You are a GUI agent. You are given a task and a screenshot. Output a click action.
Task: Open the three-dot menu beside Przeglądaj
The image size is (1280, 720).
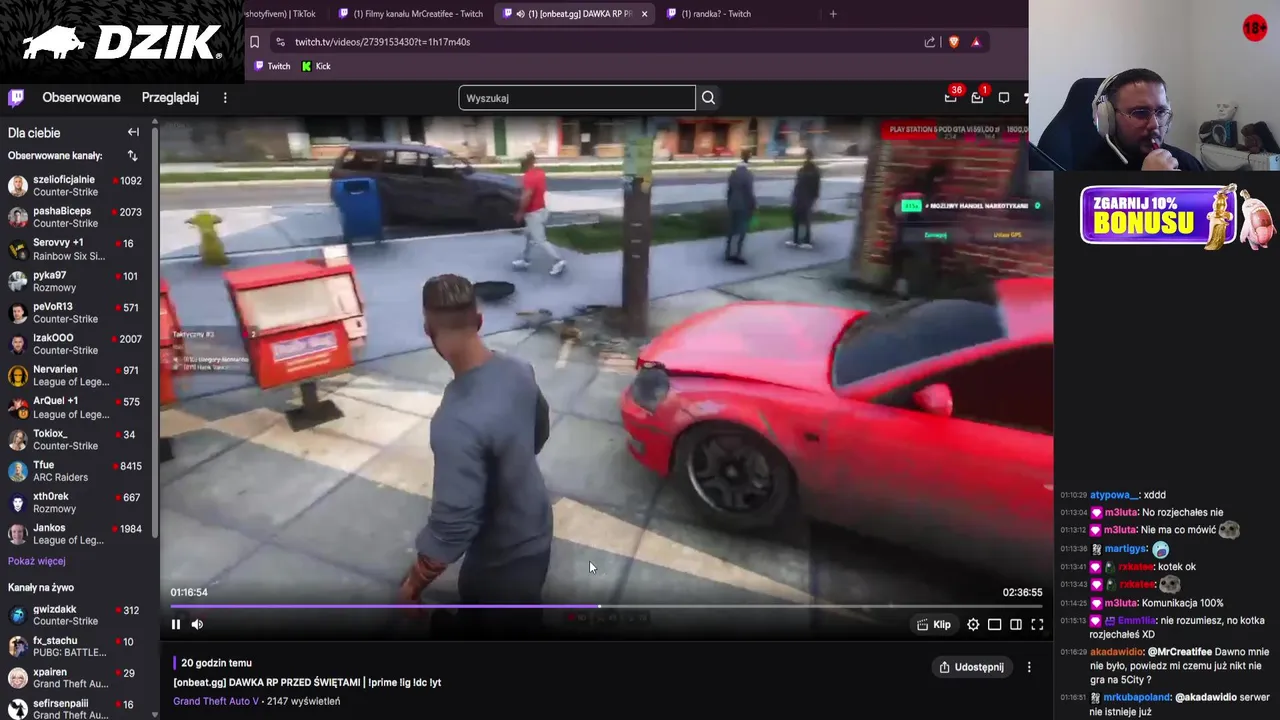click(x=225, y=98)
